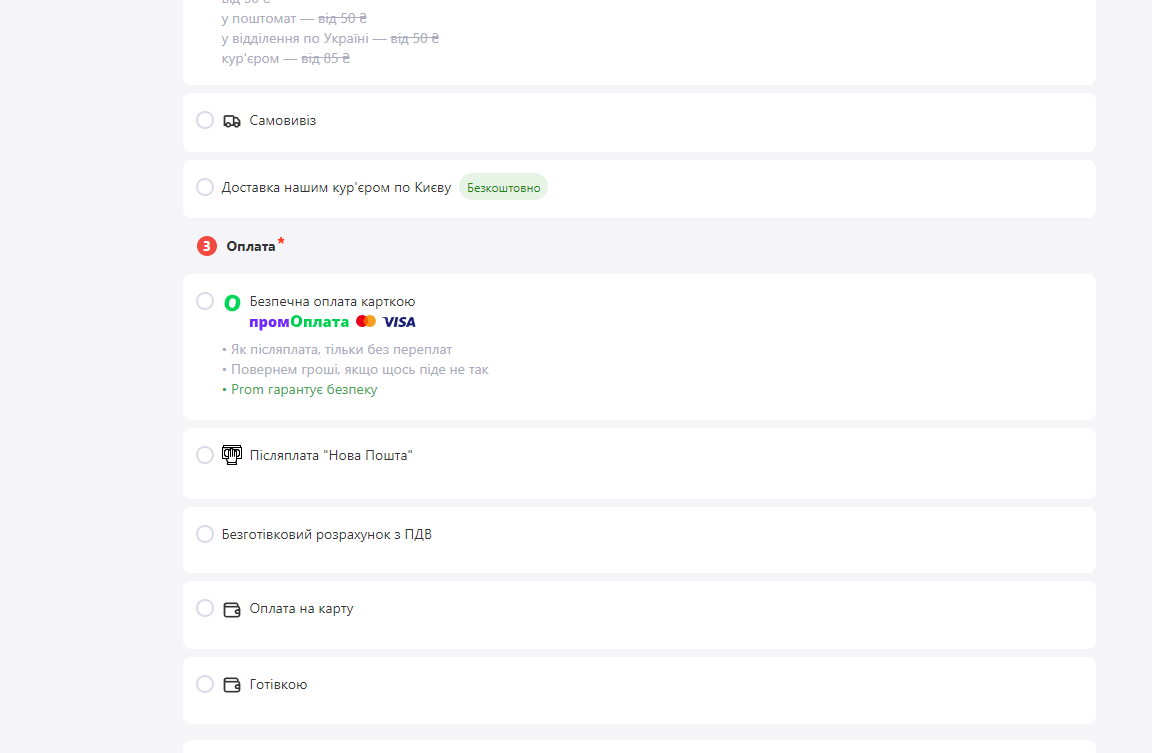Image resolution: width=1152 pixels, height=753 pixels.
Task: Select Безпечна оплата карткою radio button
Action: [x=205, y=301]
